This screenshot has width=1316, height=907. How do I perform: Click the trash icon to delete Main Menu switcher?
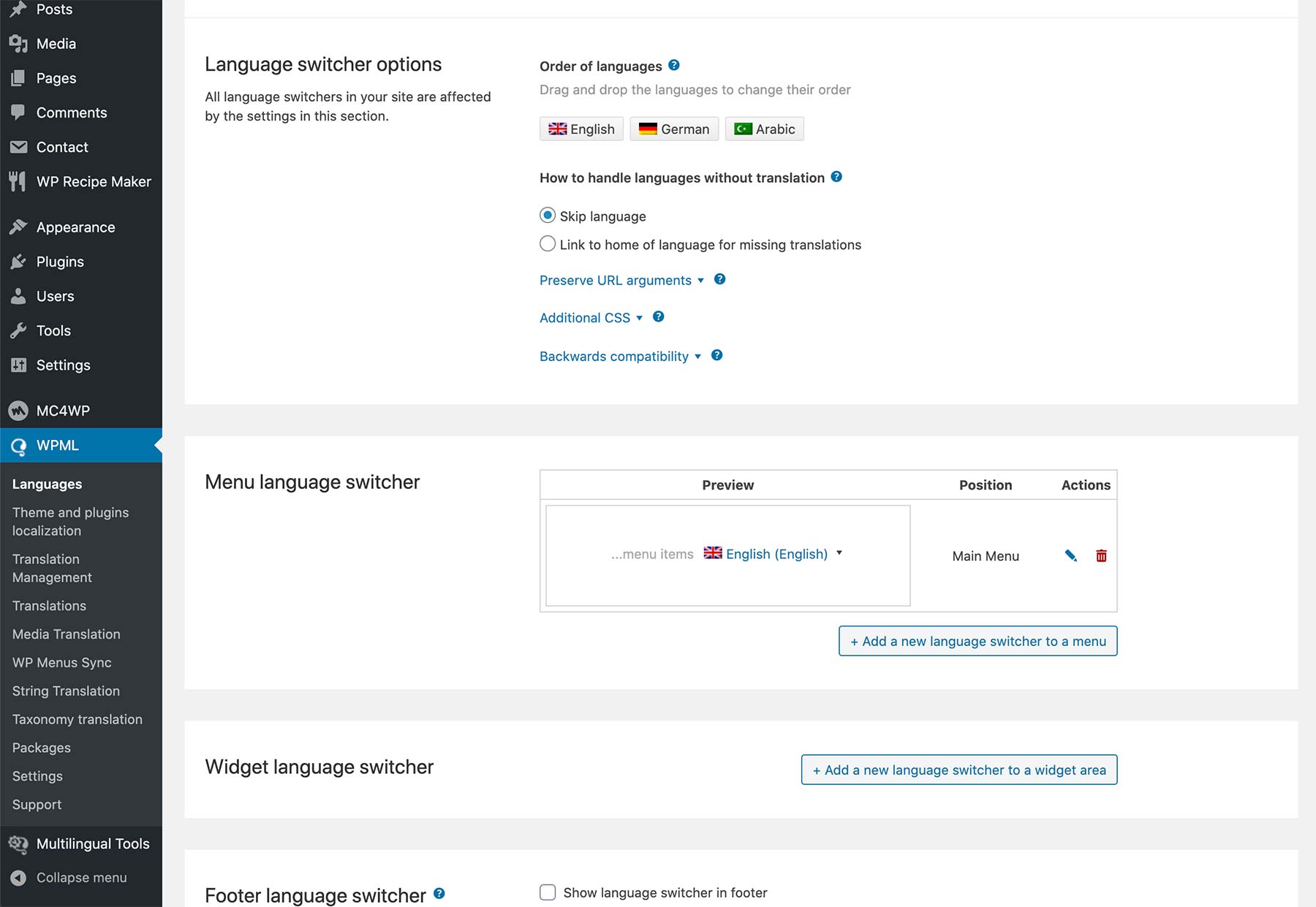1102,555
